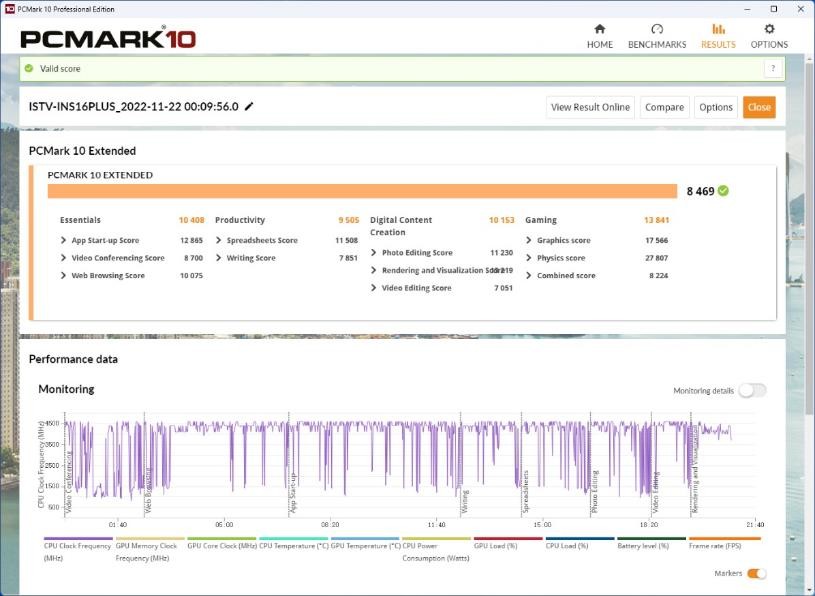Click the question mark help icon
Viewport: 815px width, 596px height.
[x=772, y=68]
